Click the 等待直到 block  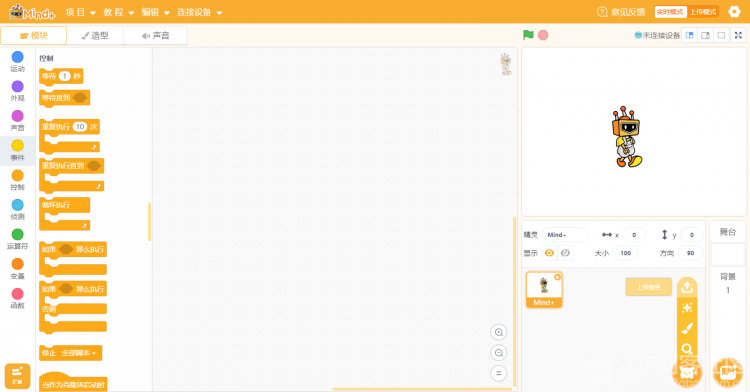tap(65, 98)
